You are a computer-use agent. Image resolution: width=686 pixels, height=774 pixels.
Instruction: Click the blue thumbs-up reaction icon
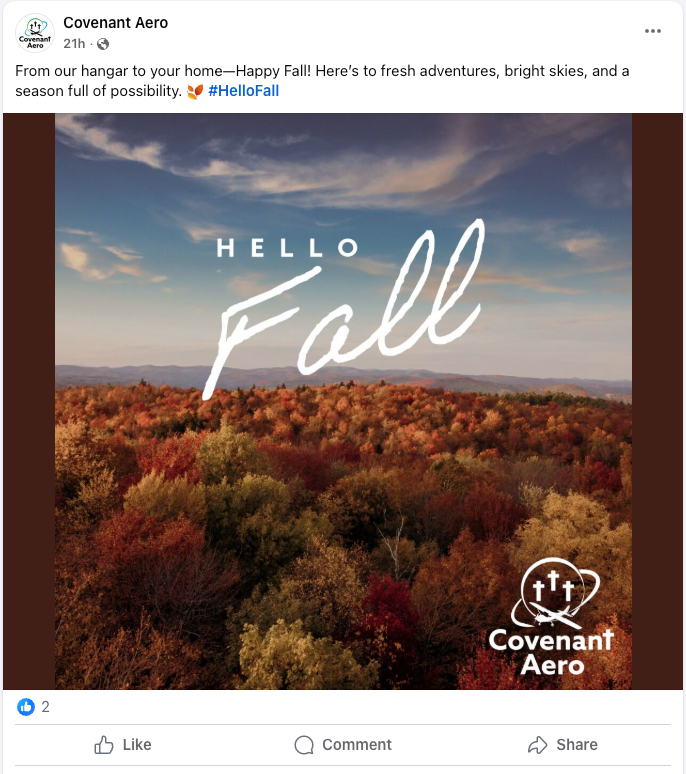[x=26, y=707]
